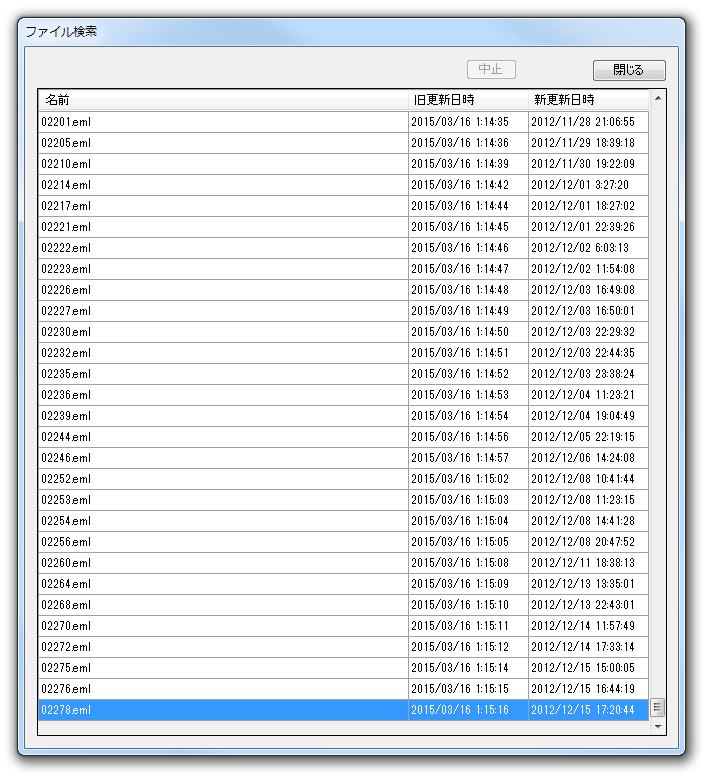
Task: Select the row 02201.eml
Action: (x=343, y=122)
